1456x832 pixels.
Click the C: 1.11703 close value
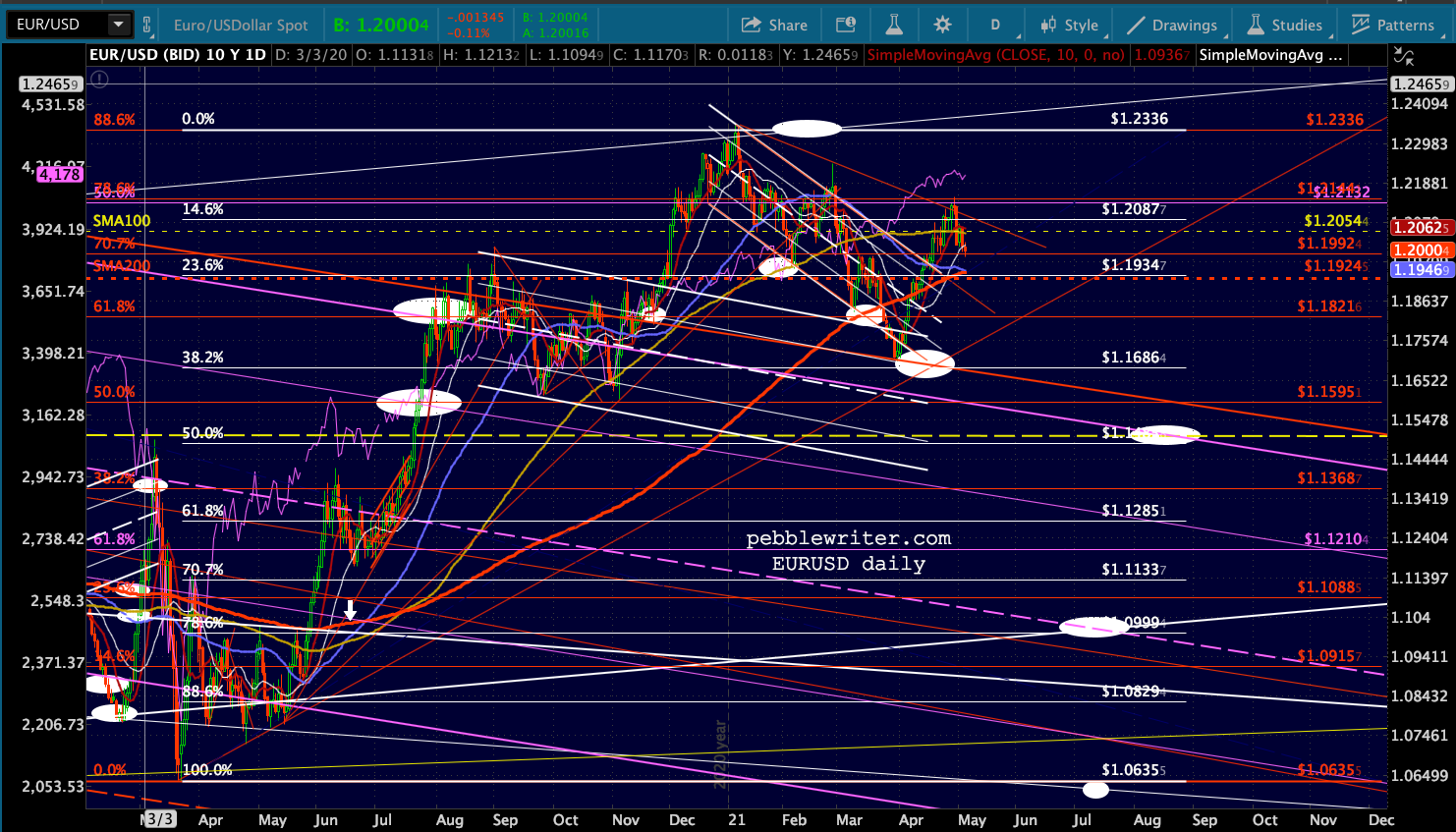[x=651, y=55]
